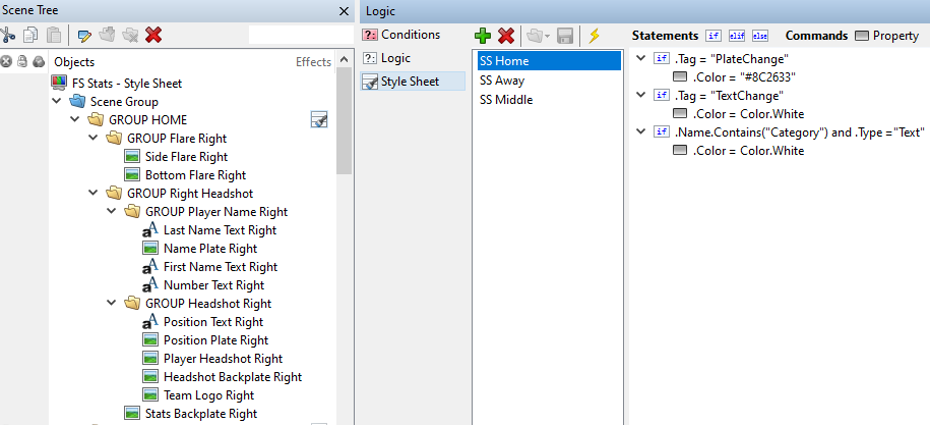Collapse the GROUP Player Name Right node

click(x=112, y=212)
